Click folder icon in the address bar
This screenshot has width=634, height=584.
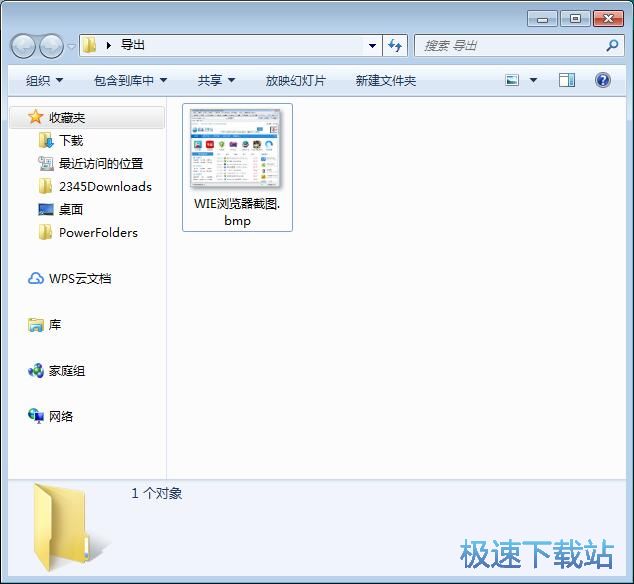tap(89, 45)
